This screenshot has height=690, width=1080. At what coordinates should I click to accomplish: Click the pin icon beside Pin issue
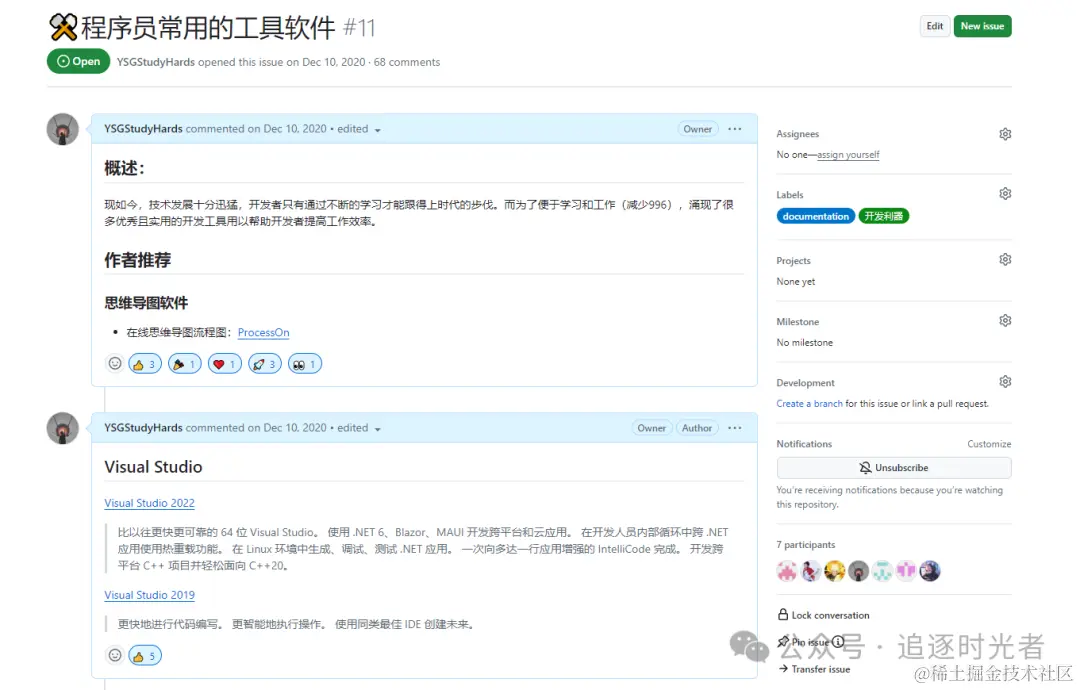click(783, 642)
